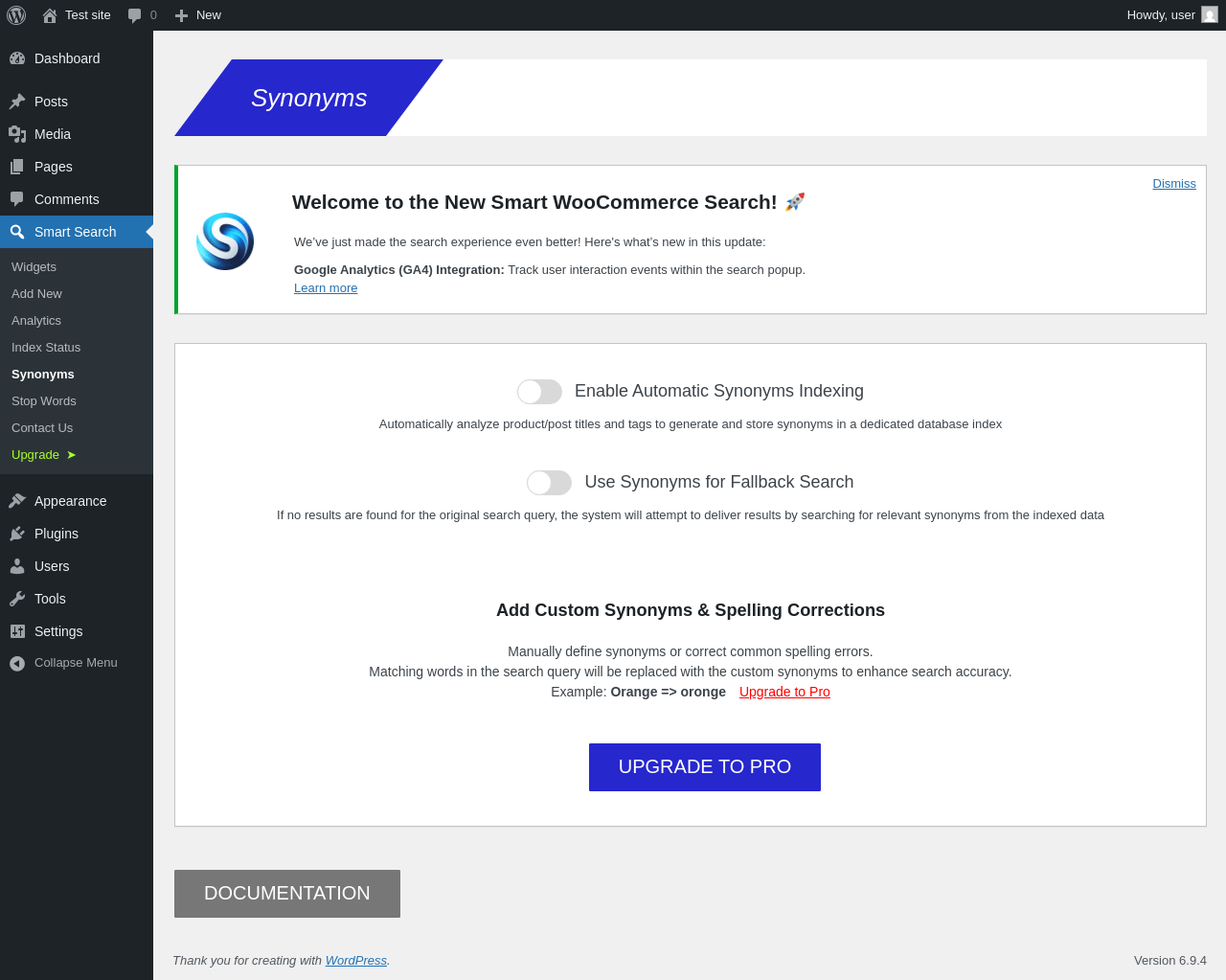Image resolution: width=1226 pixels, height=980 pixels.
Task: Click the Synonyms page title banner
Action: click(308, 98)
